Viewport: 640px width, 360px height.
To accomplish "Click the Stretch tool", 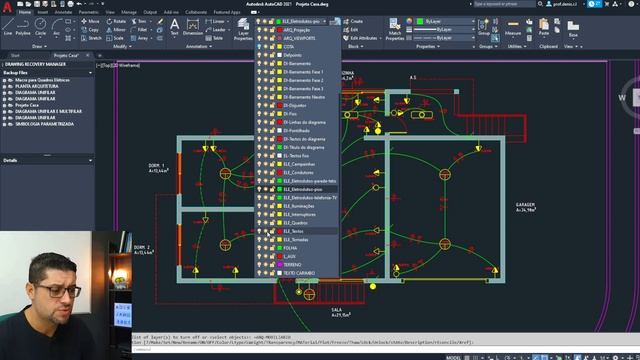I will click(91, 38).
